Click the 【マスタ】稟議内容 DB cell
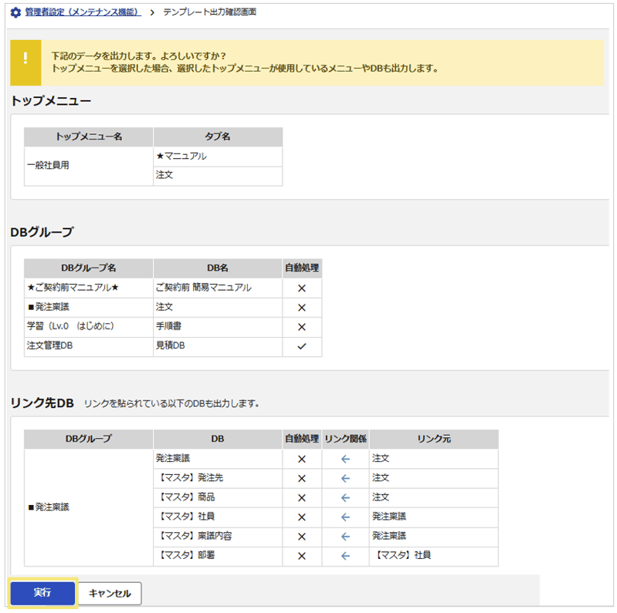 click(x=218, y=536)
